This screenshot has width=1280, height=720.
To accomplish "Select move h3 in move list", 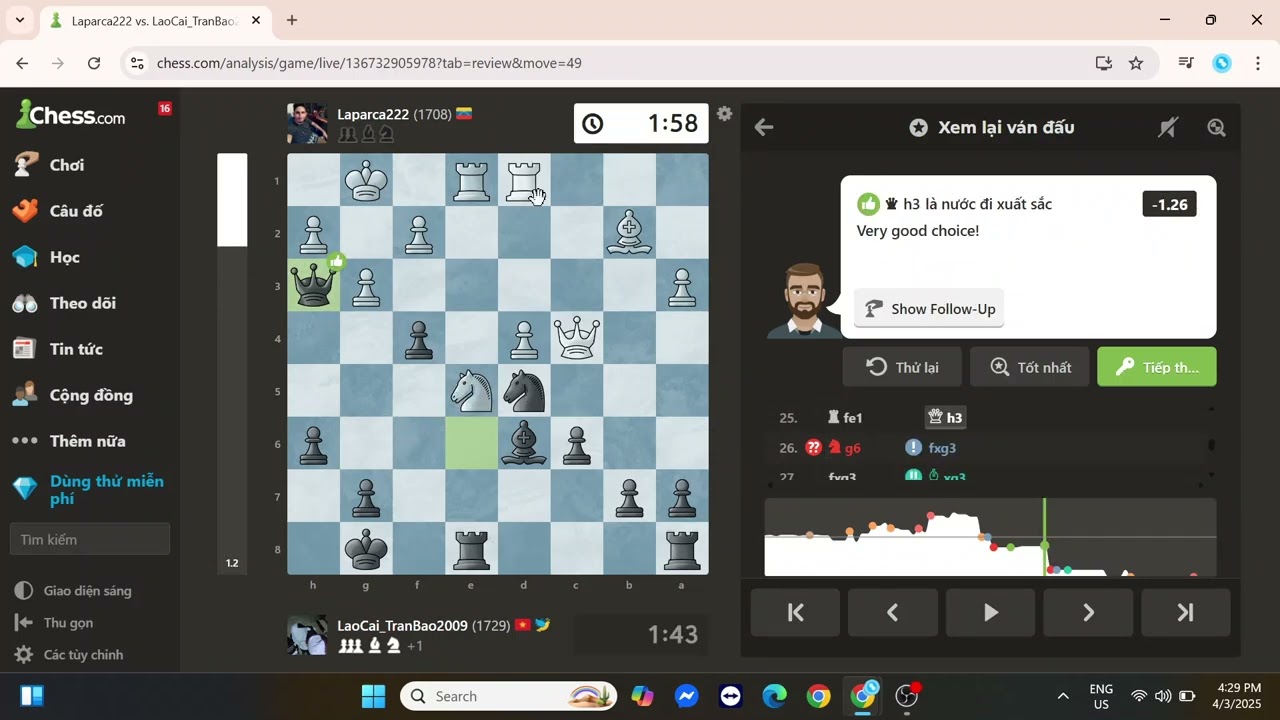I will click(945, 418).
